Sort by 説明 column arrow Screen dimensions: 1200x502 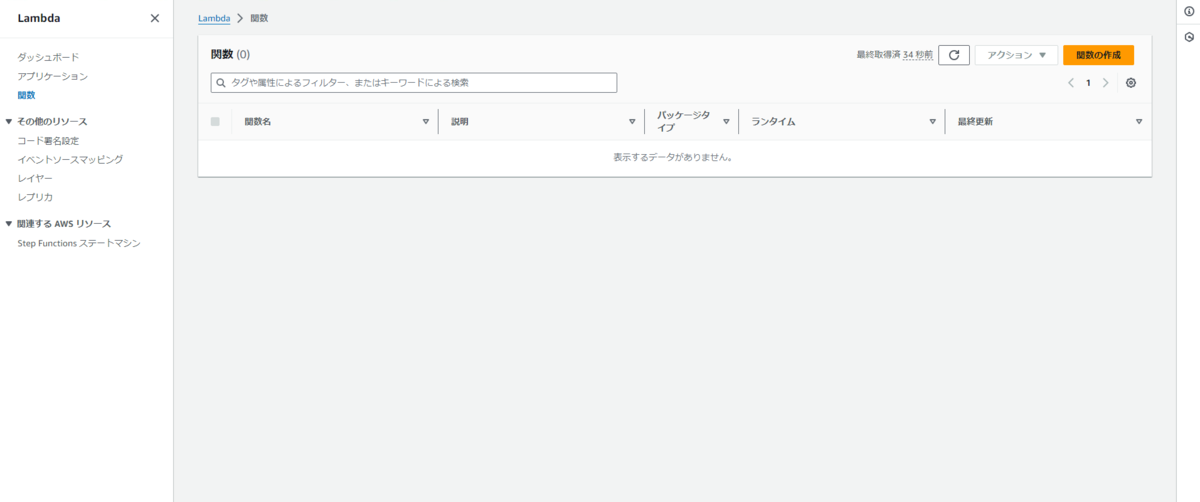click(x=632, y=122)
